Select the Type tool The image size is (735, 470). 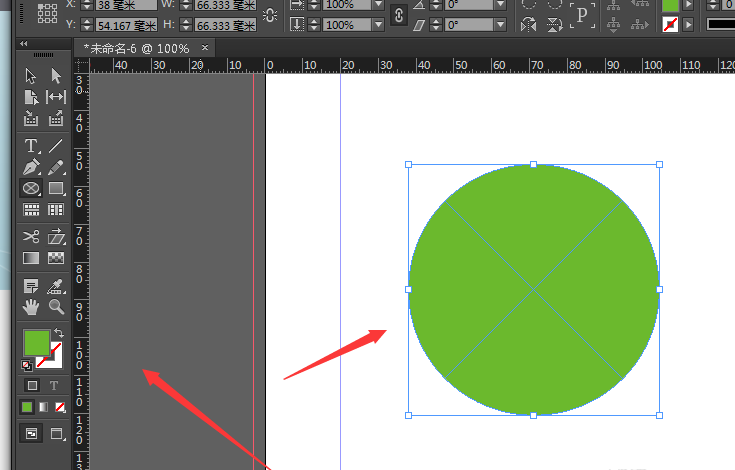tap(31, 146)
